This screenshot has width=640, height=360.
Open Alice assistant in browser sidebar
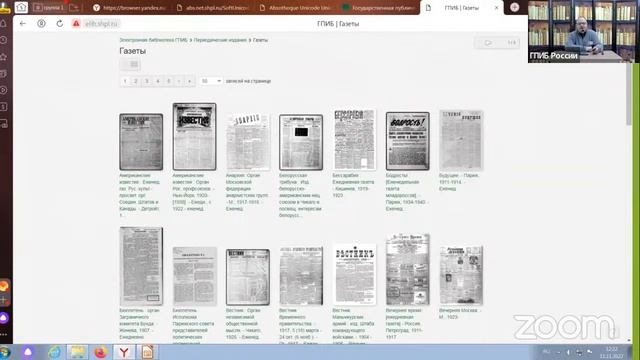point(4,318)
